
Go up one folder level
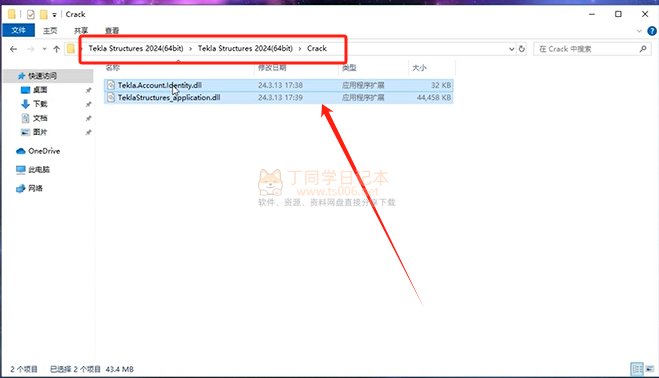[56, 49]
